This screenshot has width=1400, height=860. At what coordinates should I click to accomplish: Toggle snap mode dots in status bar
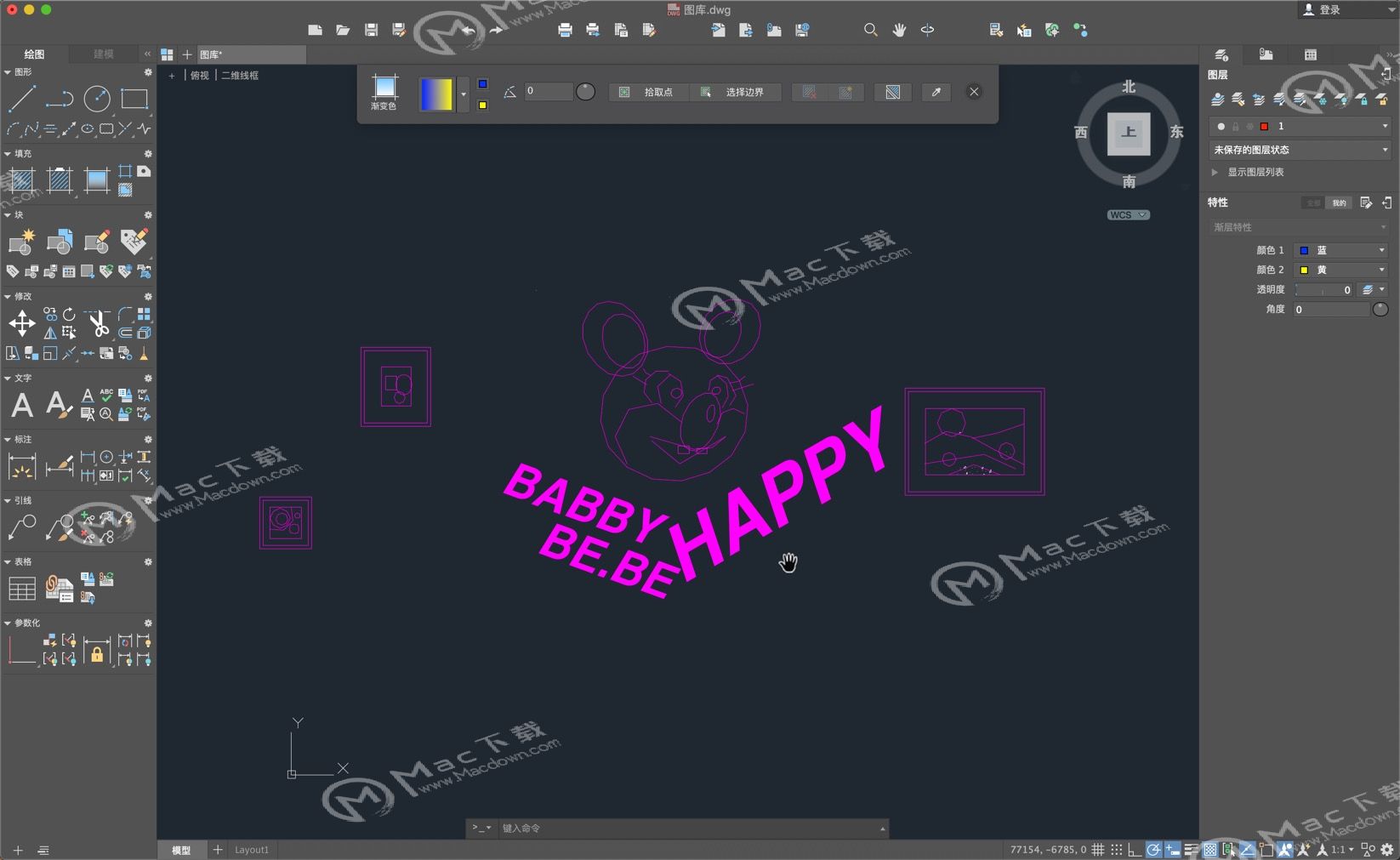click(x=1117, y=849)
